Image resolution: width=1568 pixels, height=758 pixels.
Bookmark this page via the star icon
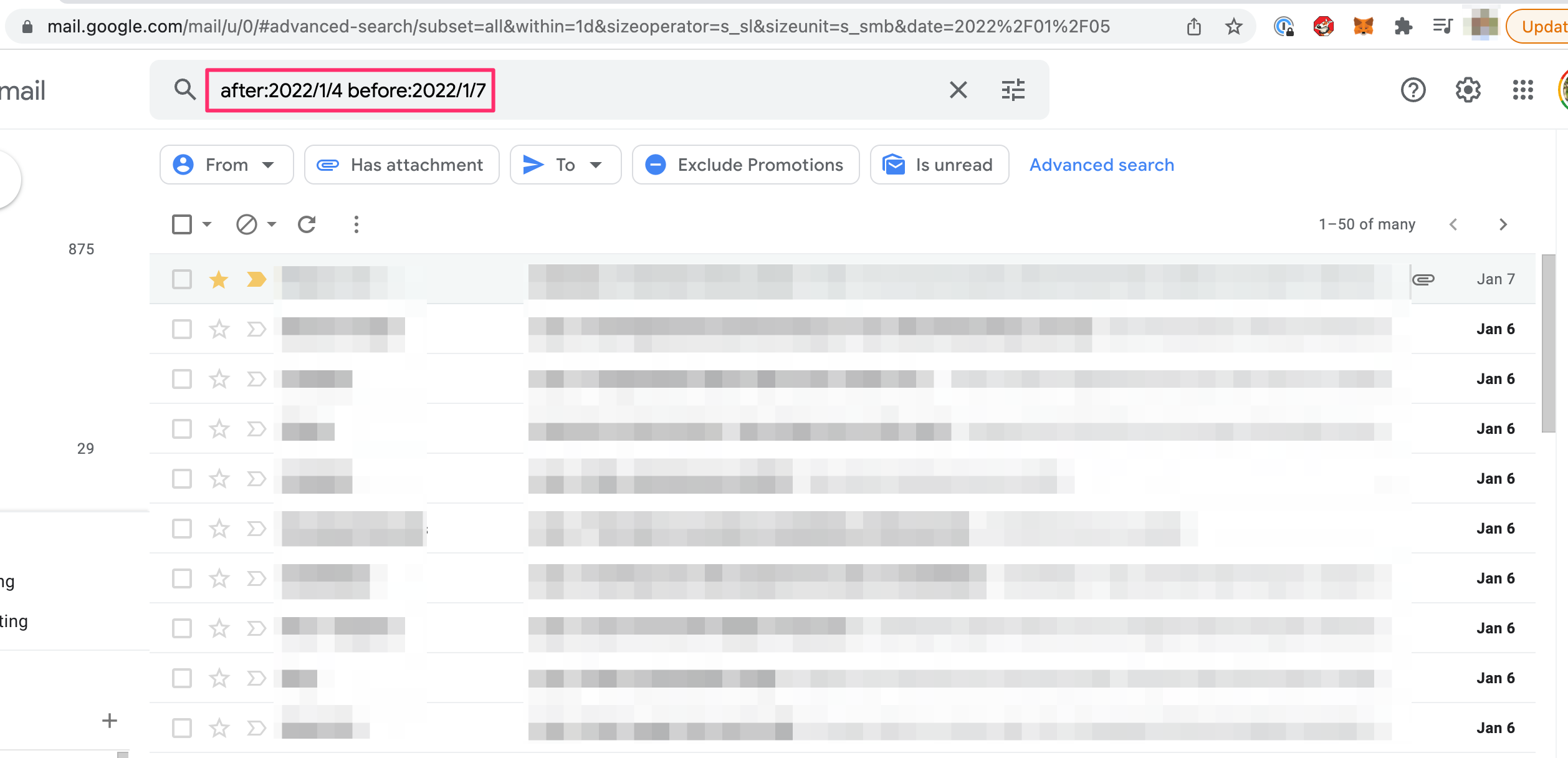point(1233,26)
